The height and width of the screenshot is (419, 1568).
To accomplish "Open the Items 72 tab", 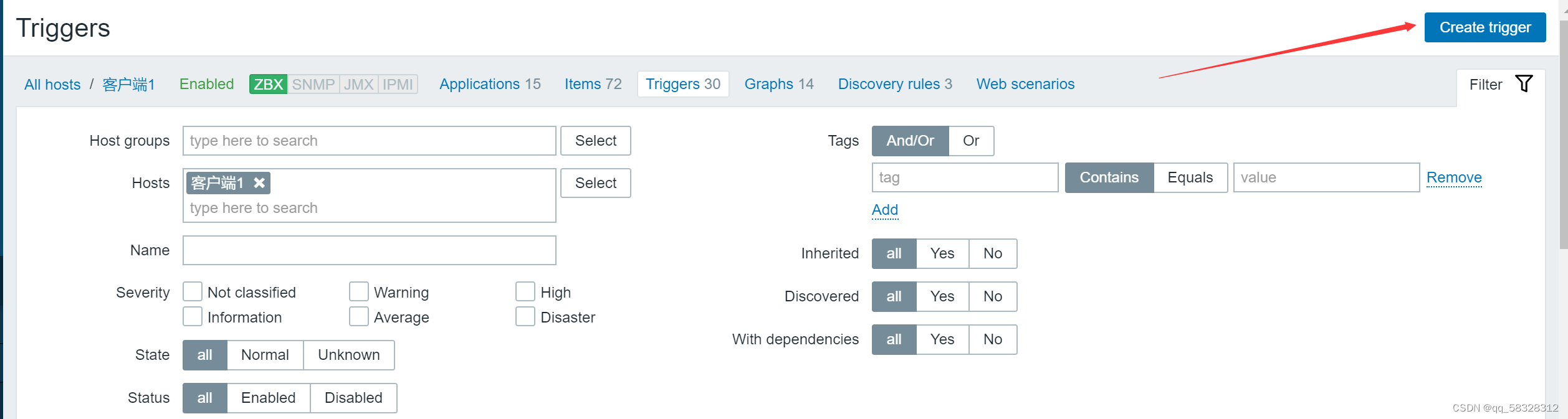I will [x=593, y=84].
